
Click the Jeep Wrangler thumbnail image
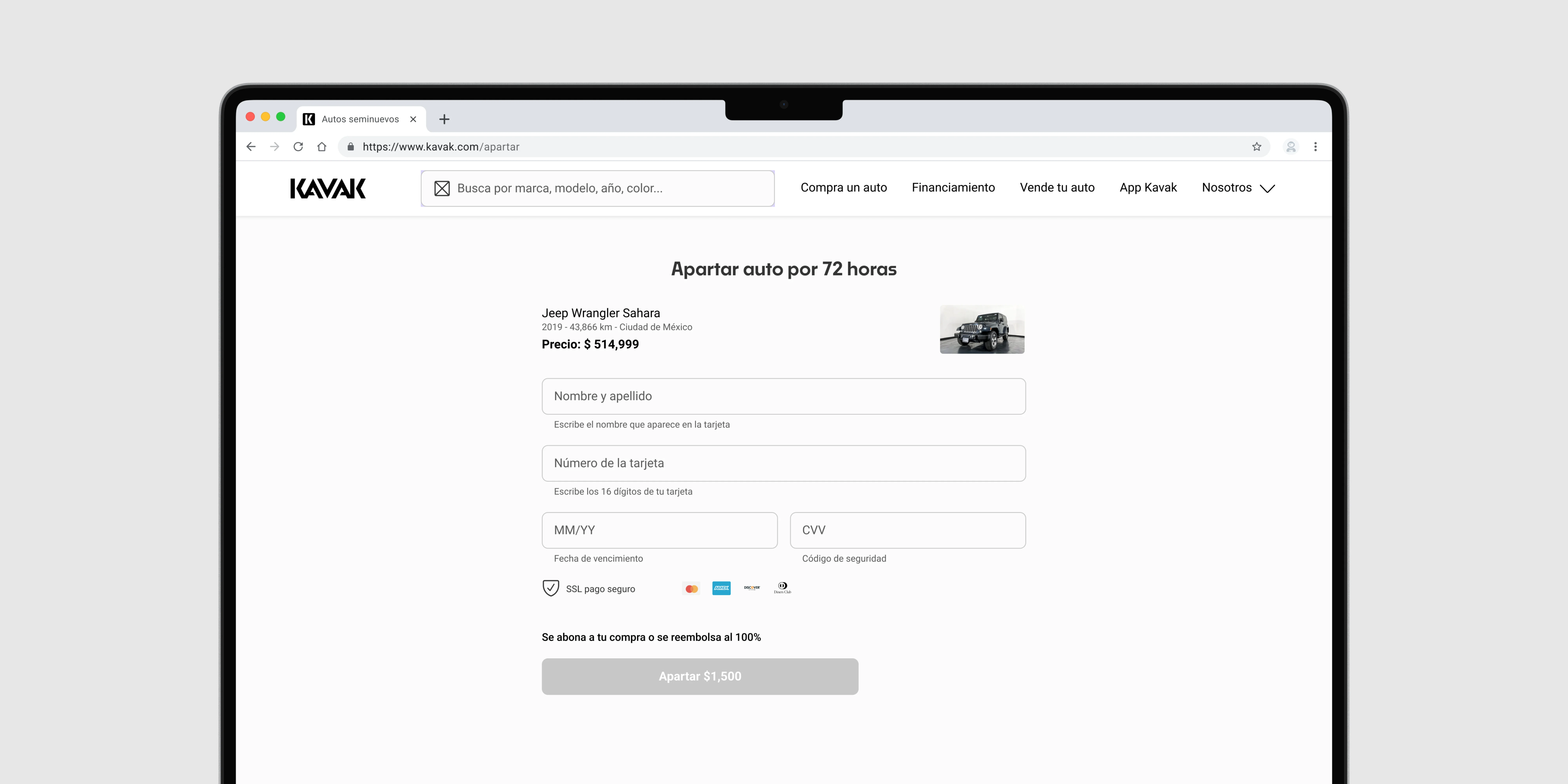click(x=982, y=329)
